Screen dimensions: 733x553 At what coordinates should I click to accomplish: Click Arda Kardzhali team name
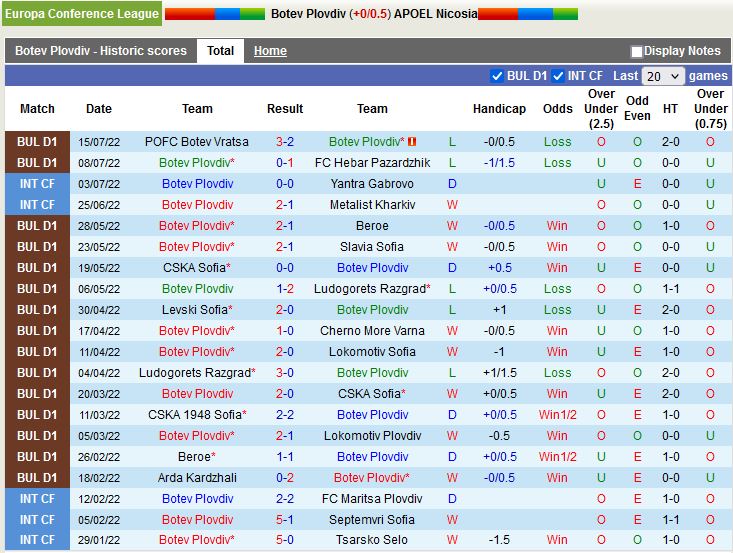(x=197, y=478)
